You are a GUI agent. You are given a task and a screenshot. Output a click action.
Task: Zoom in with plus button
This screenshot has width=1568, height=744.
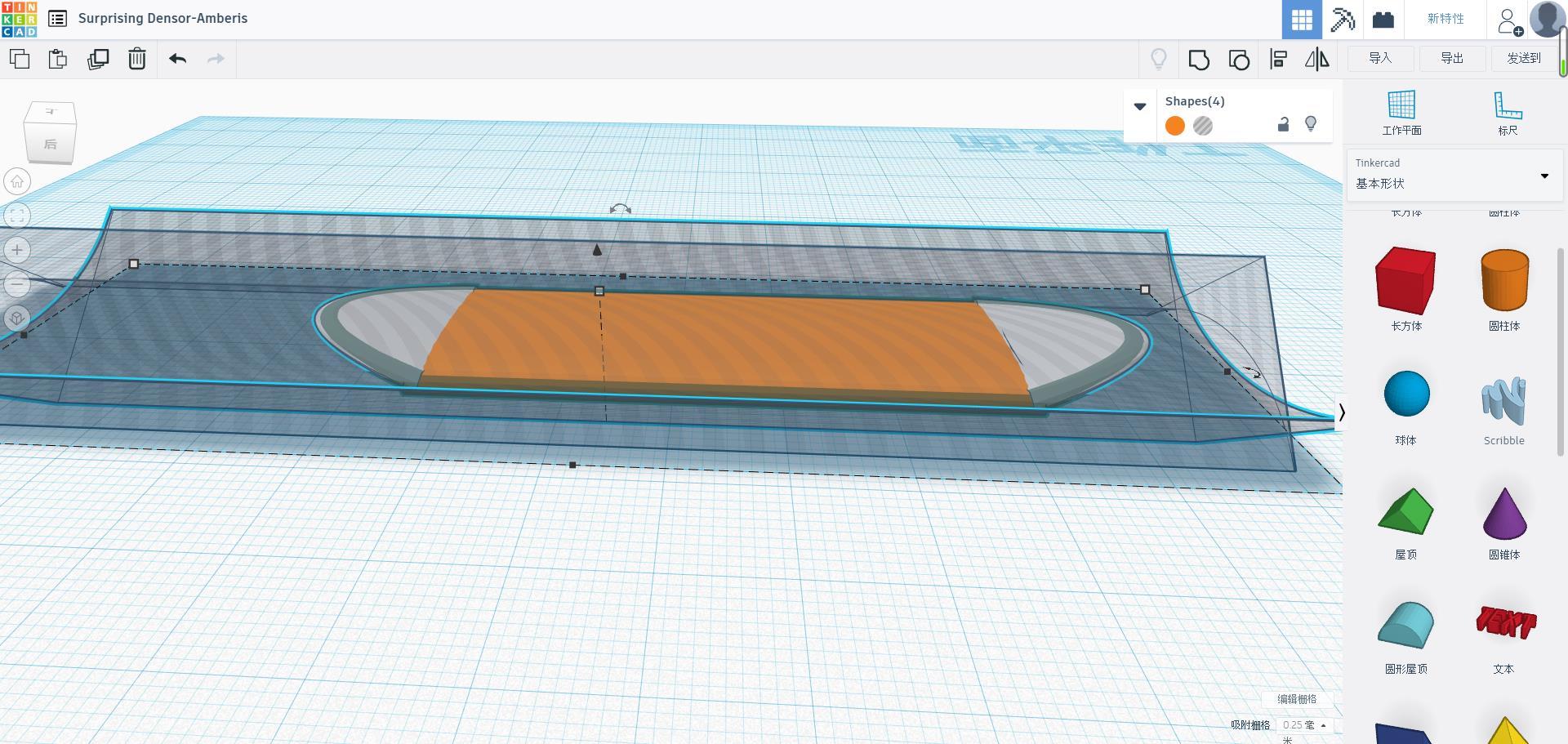pos(17,250)
